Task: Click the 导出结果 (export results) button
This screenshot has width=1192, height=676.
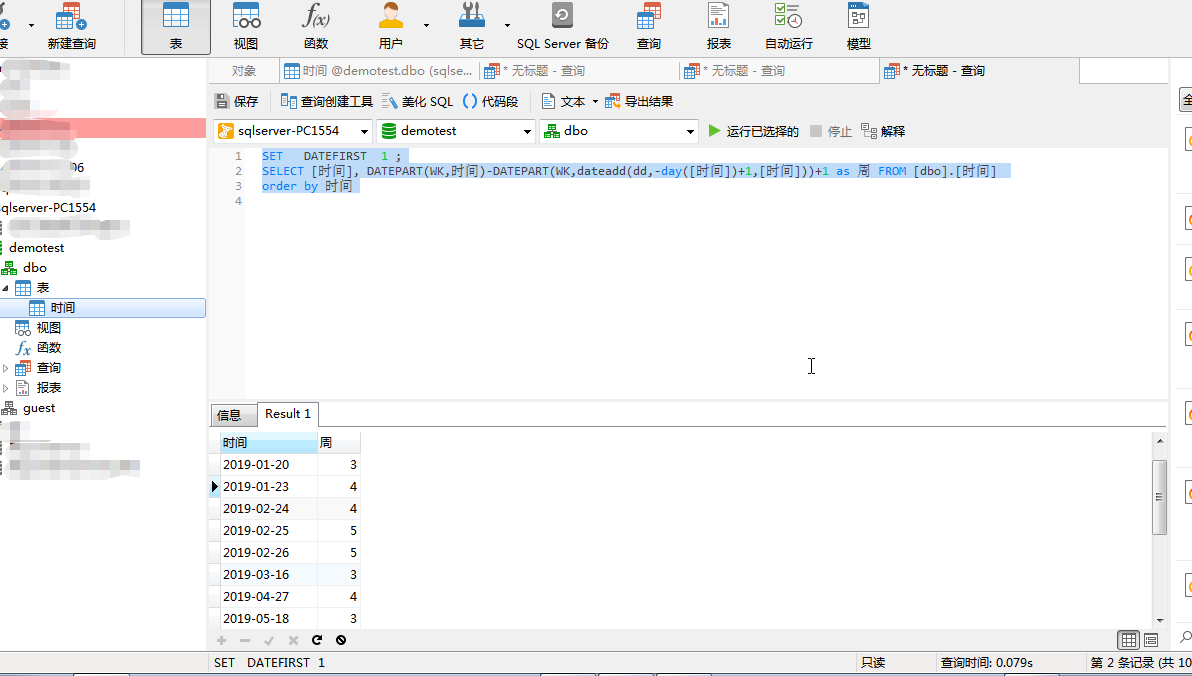Action: coord(639,101)
